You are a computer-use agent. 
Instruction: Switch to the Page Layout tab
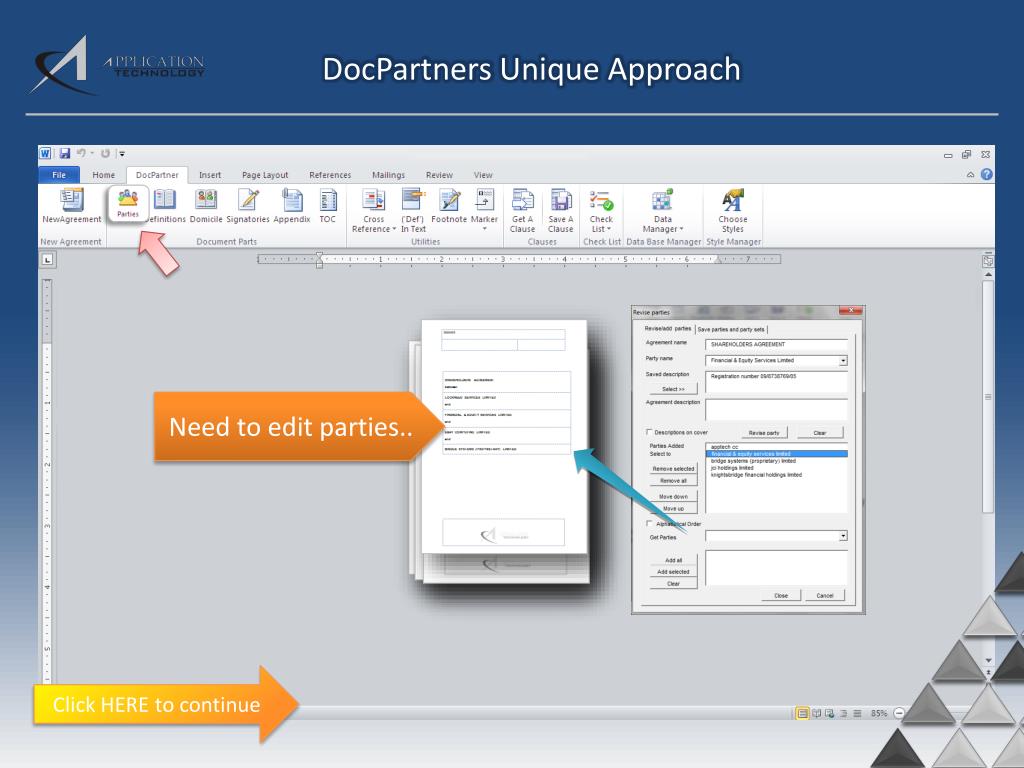coord(264,175)
